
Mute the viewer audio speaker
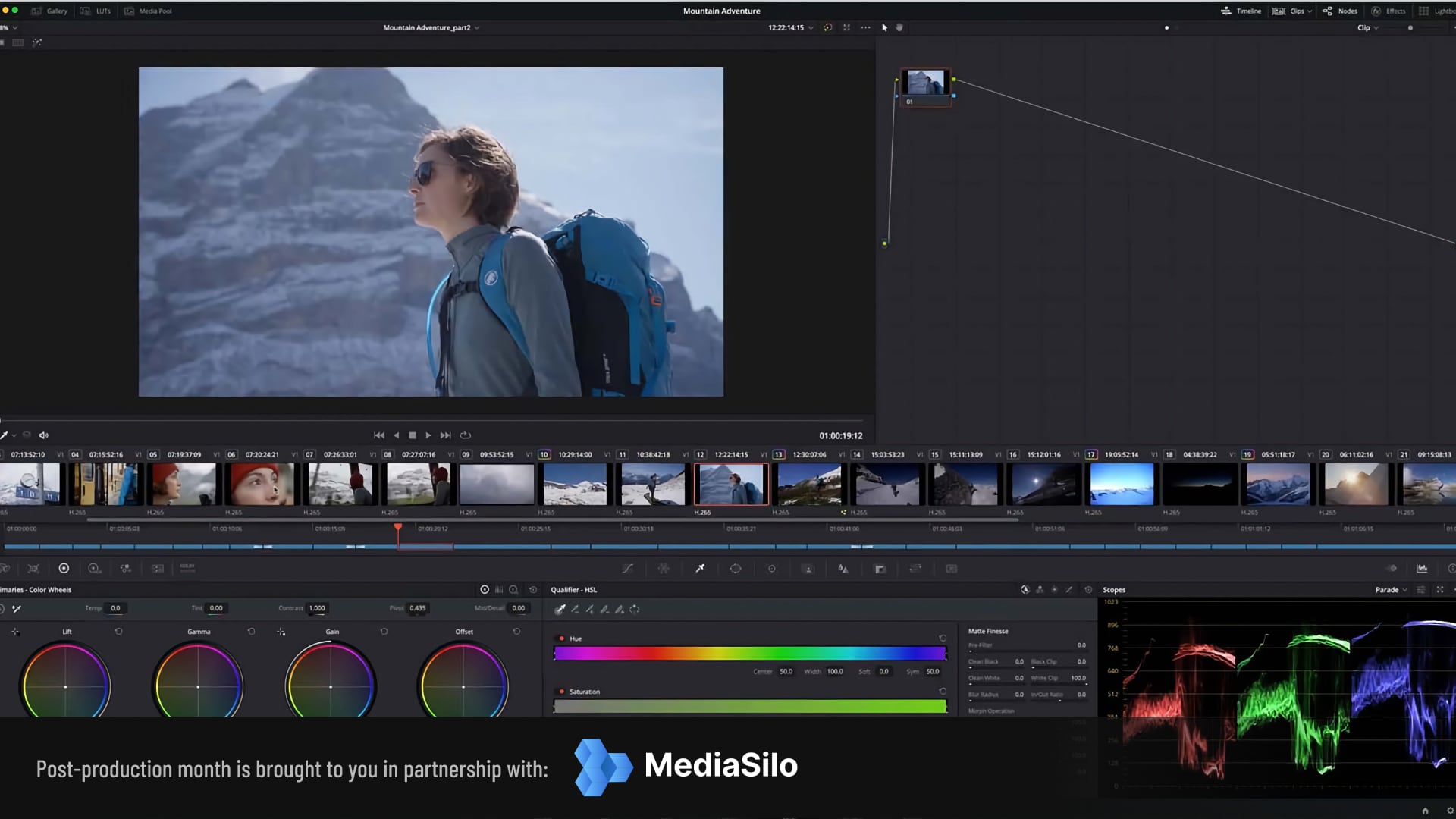pyautogui.click(x=44, y=435)
